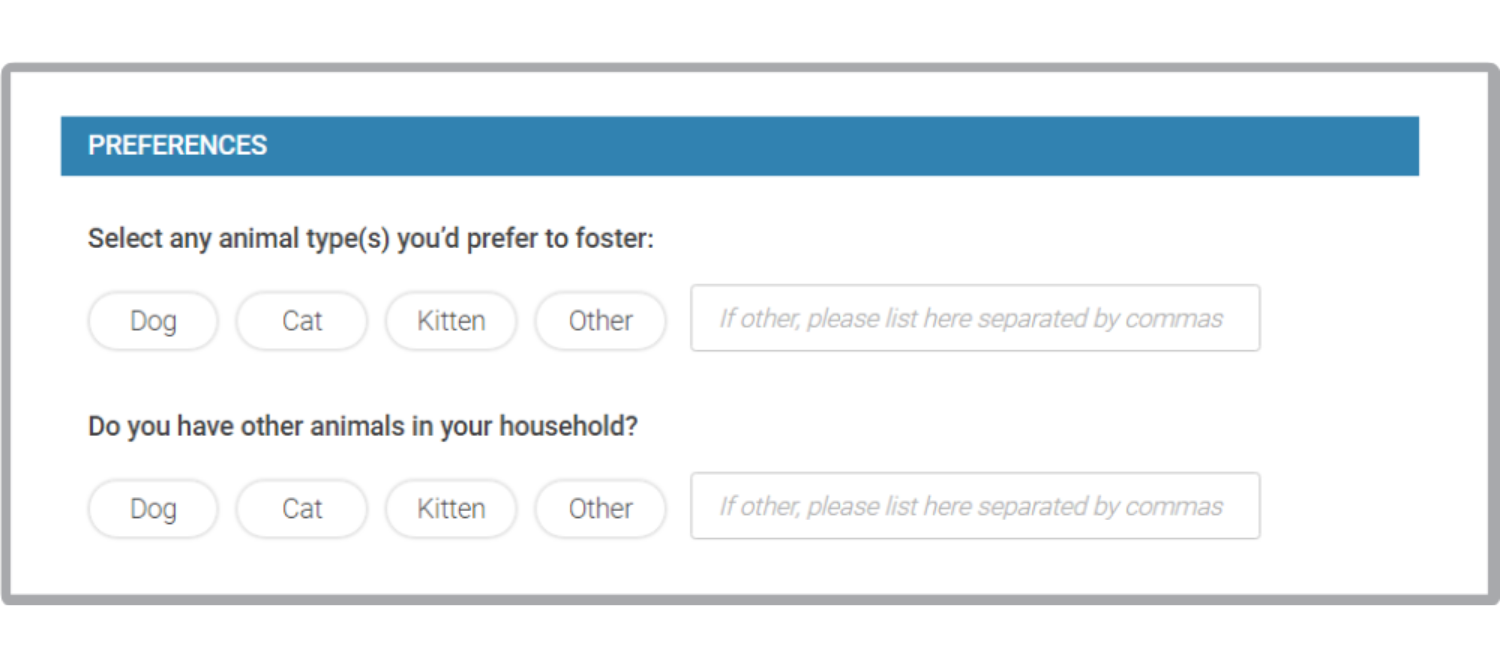Click the blue Preferences title bar
Viewport: 1500px width, 667px height.
tap(740, 146)
